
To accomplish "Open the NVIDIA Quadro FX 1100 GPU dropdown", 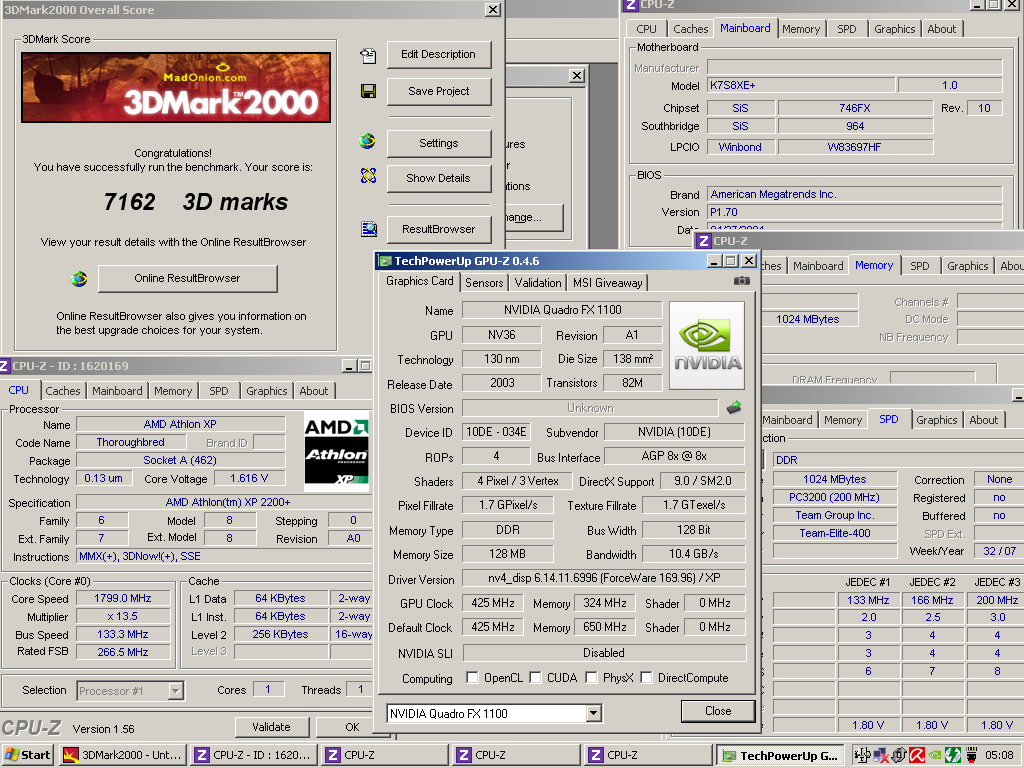I will coord(593,713).
